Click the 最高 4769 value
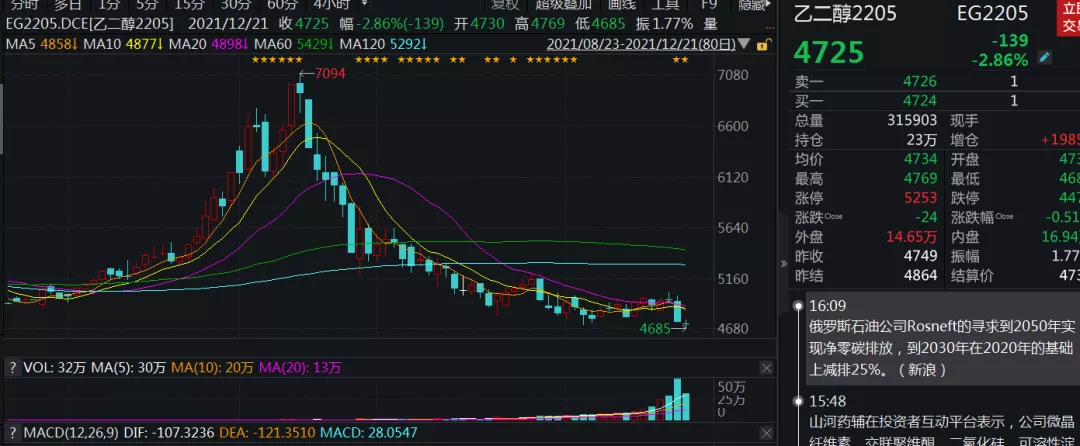Image resolution: width=1080 pixels, height=446 pixels. click(920, 179)
